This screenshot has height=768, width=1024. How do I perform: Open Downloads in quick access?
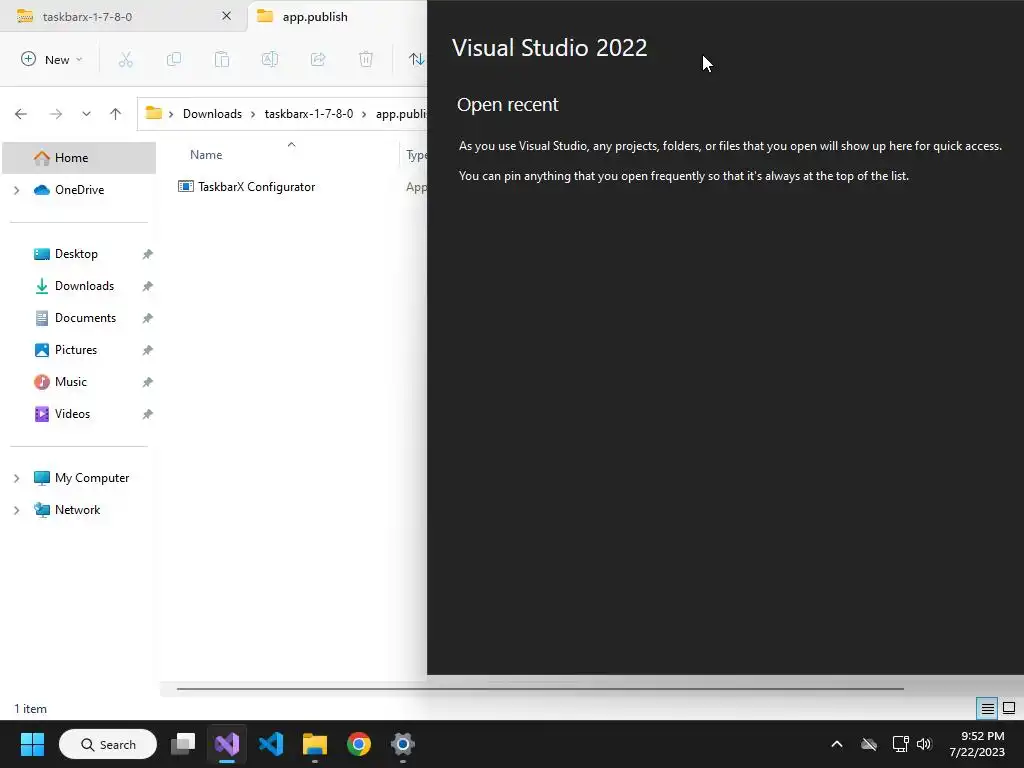pyautogui.click(x=84, y=285)
